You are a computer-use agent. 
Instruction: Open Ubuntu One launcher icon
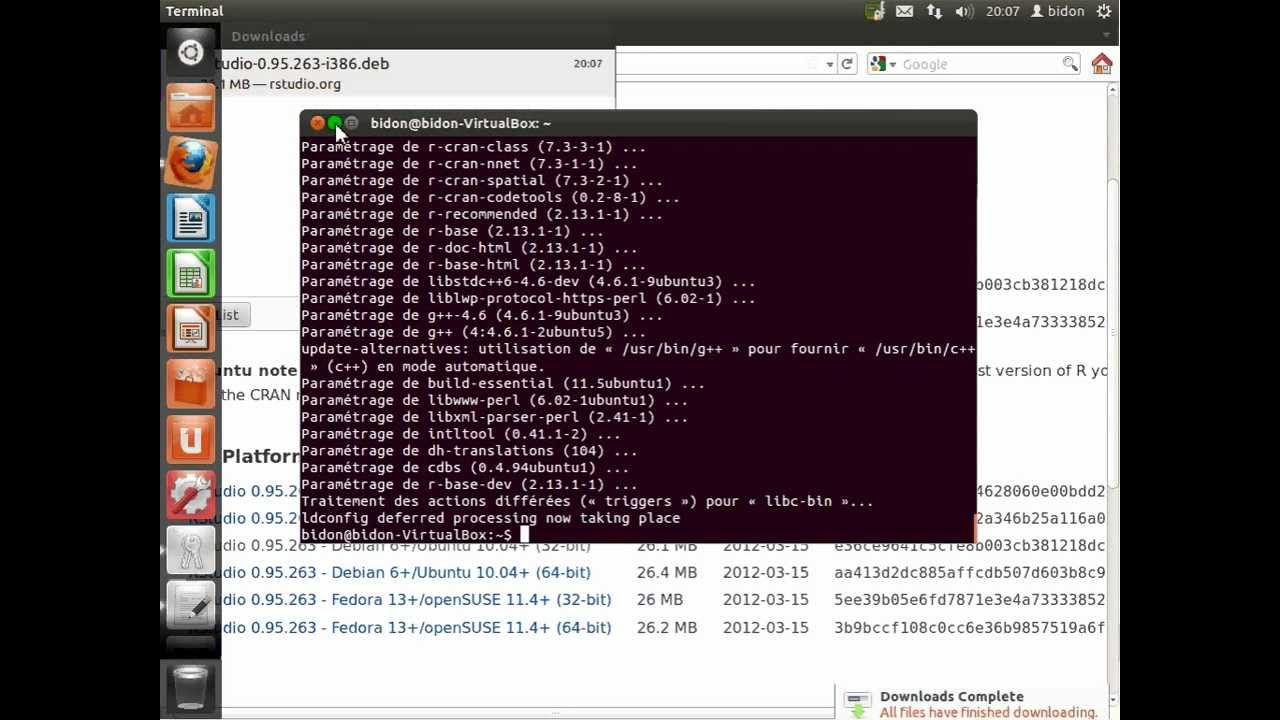pos(190,438)
